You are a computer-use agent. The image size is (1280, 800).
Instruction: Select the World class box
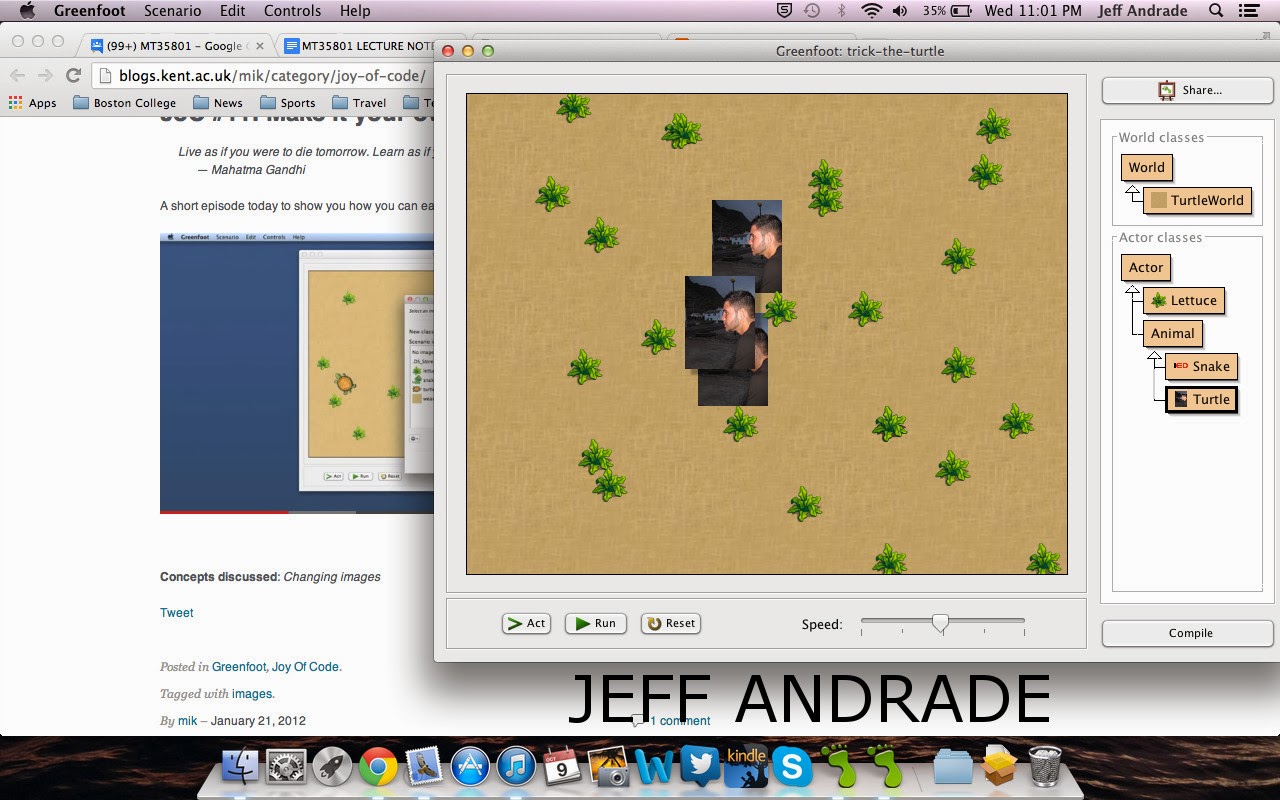coord(1146,167)
